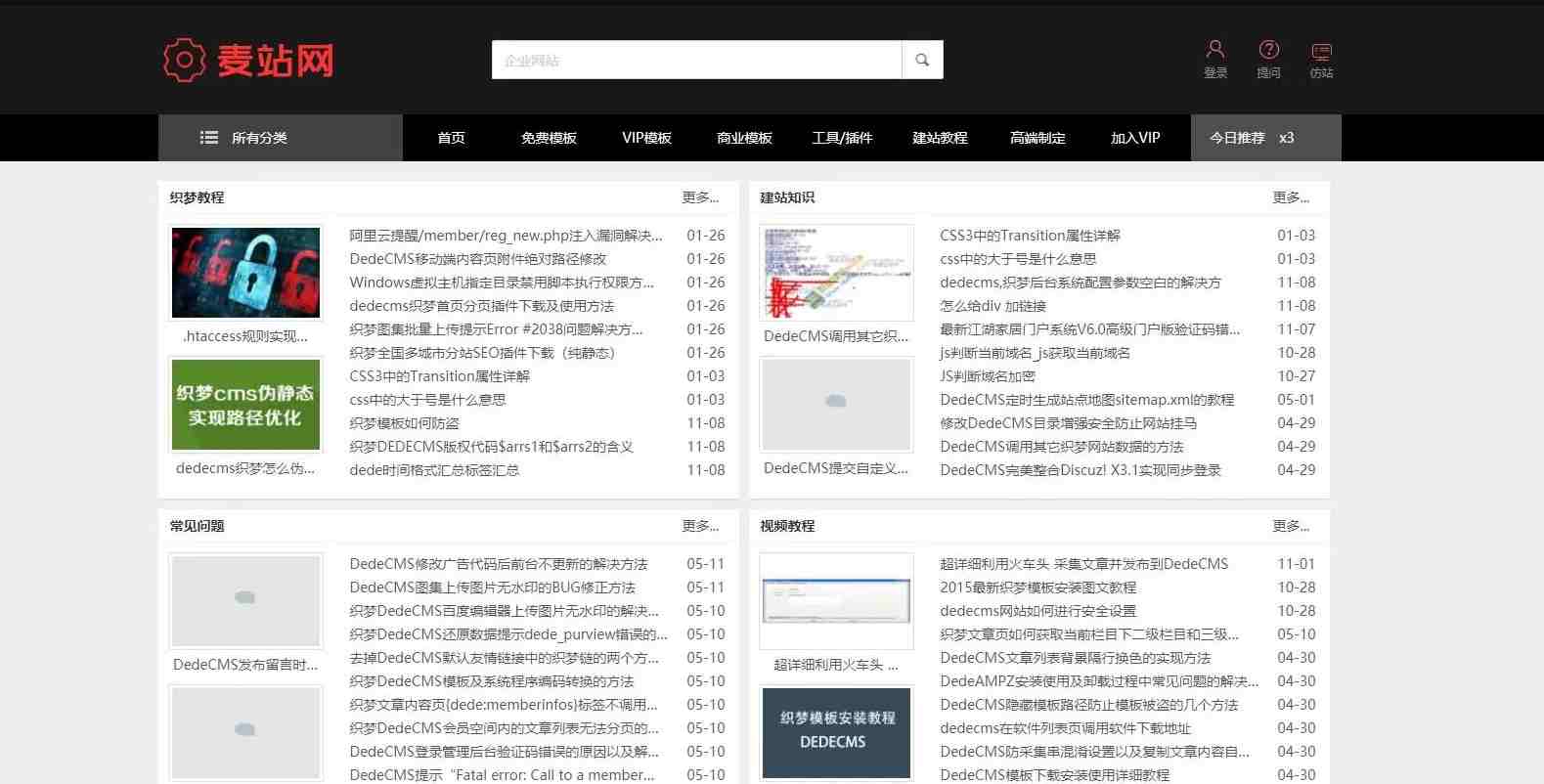Click the 提问 question mark icon
1544x784 pixels.
(1268, 59)
